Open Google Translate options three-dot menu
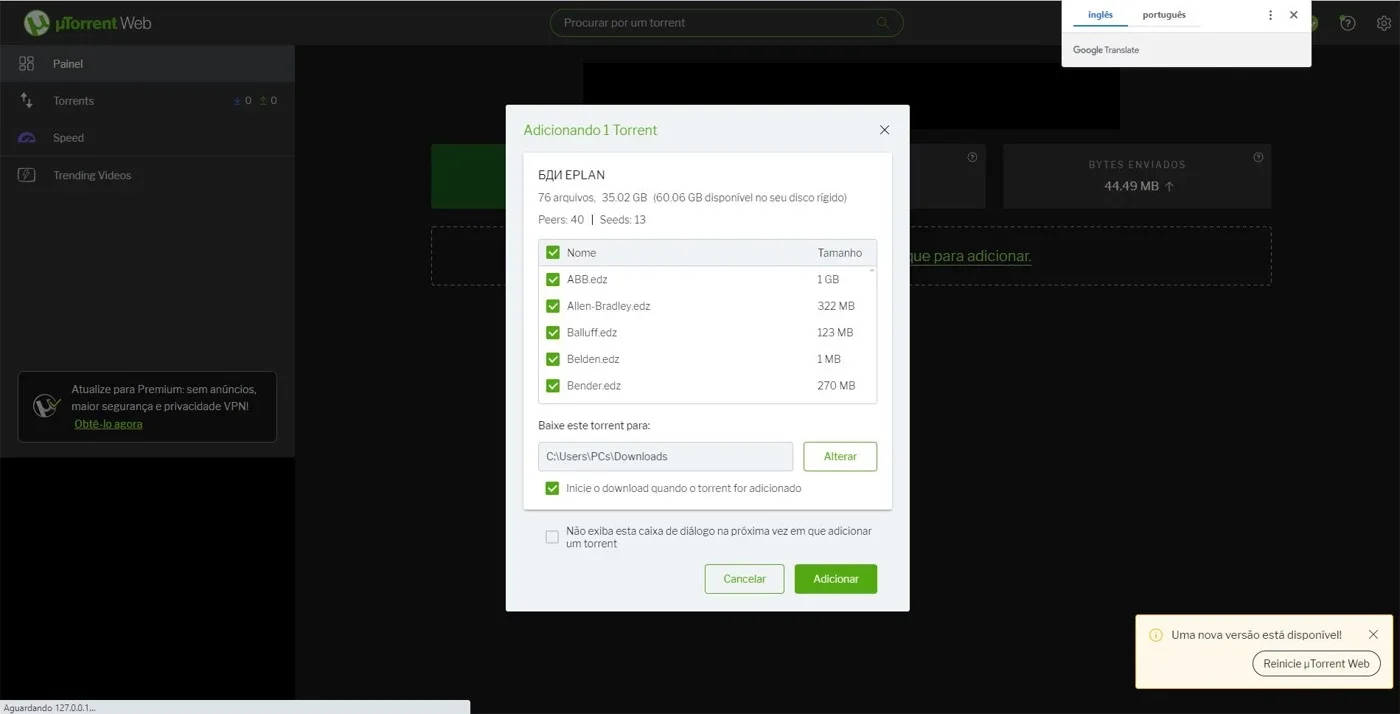Screen dimensions: 1400x714 tap(1271, 15)
